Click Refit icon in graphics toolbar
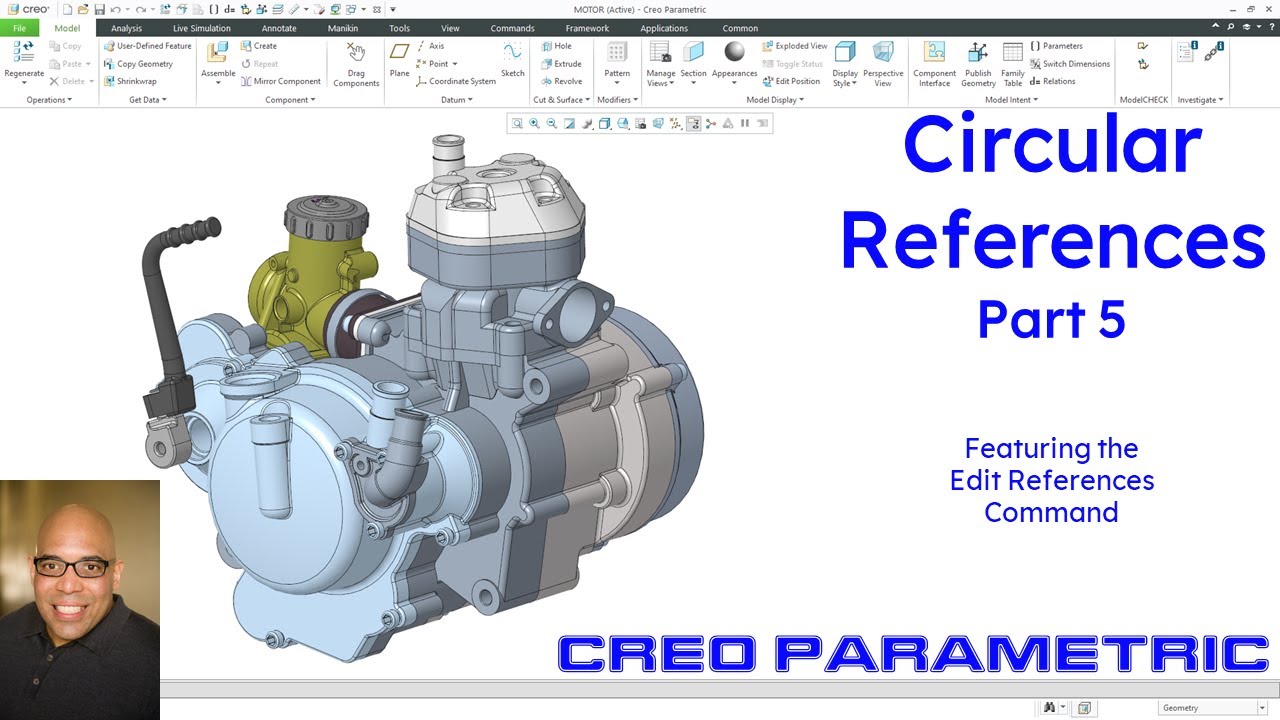 point(517,124)
